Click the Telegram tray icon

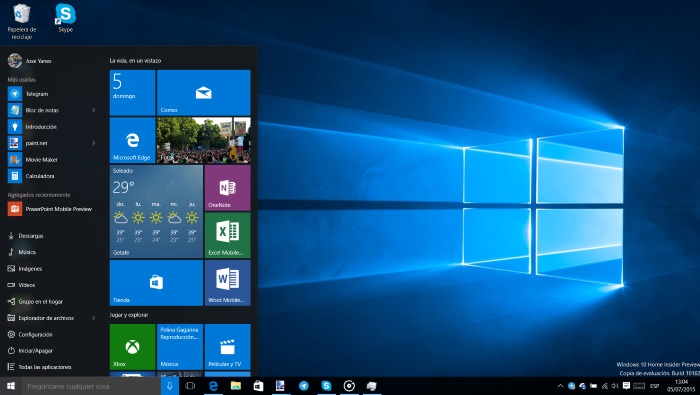(x=571, y=386)
